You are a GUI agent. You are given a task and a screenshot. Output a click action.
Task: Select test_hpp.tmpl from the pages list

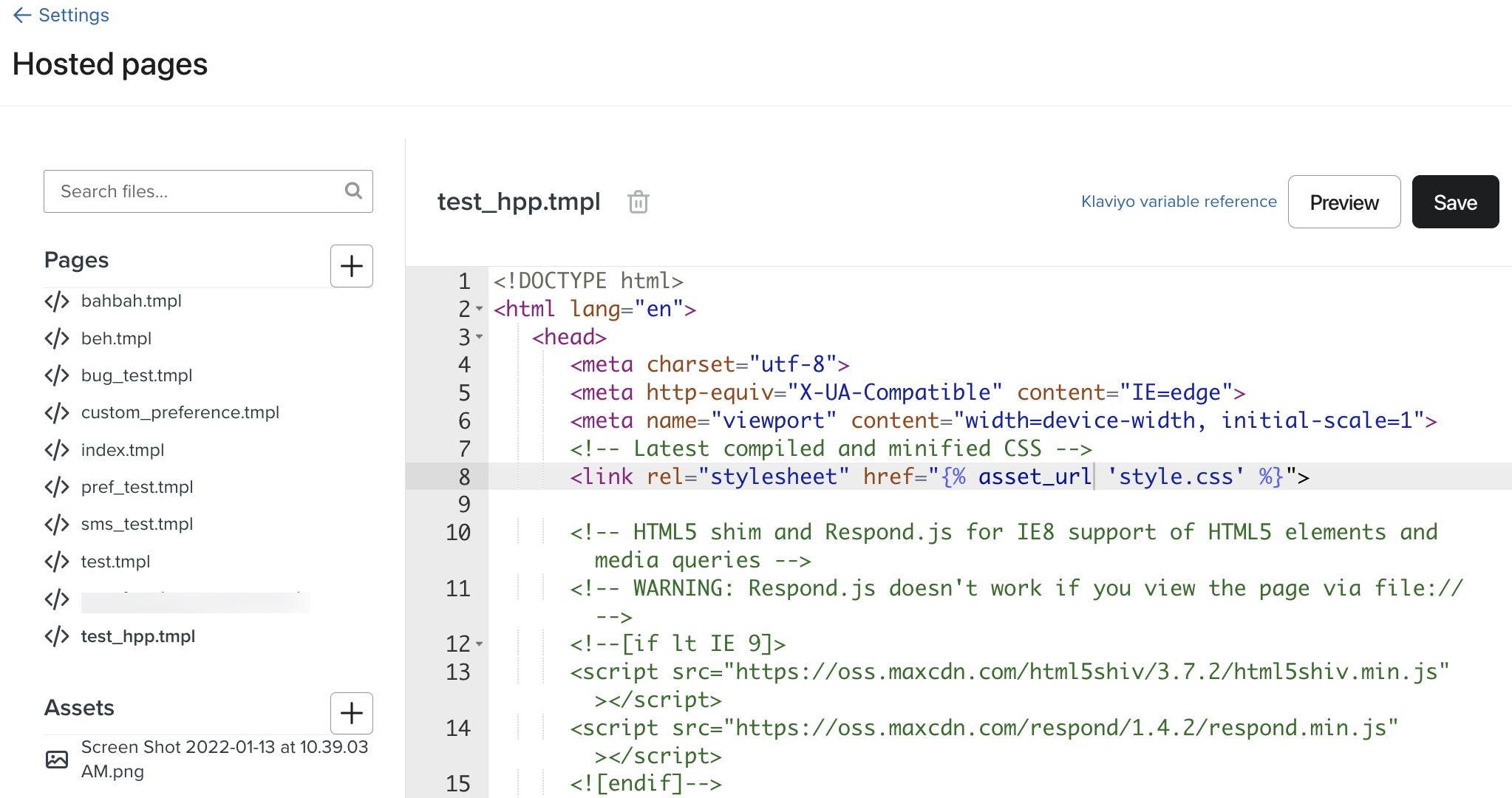pos(137,636)
